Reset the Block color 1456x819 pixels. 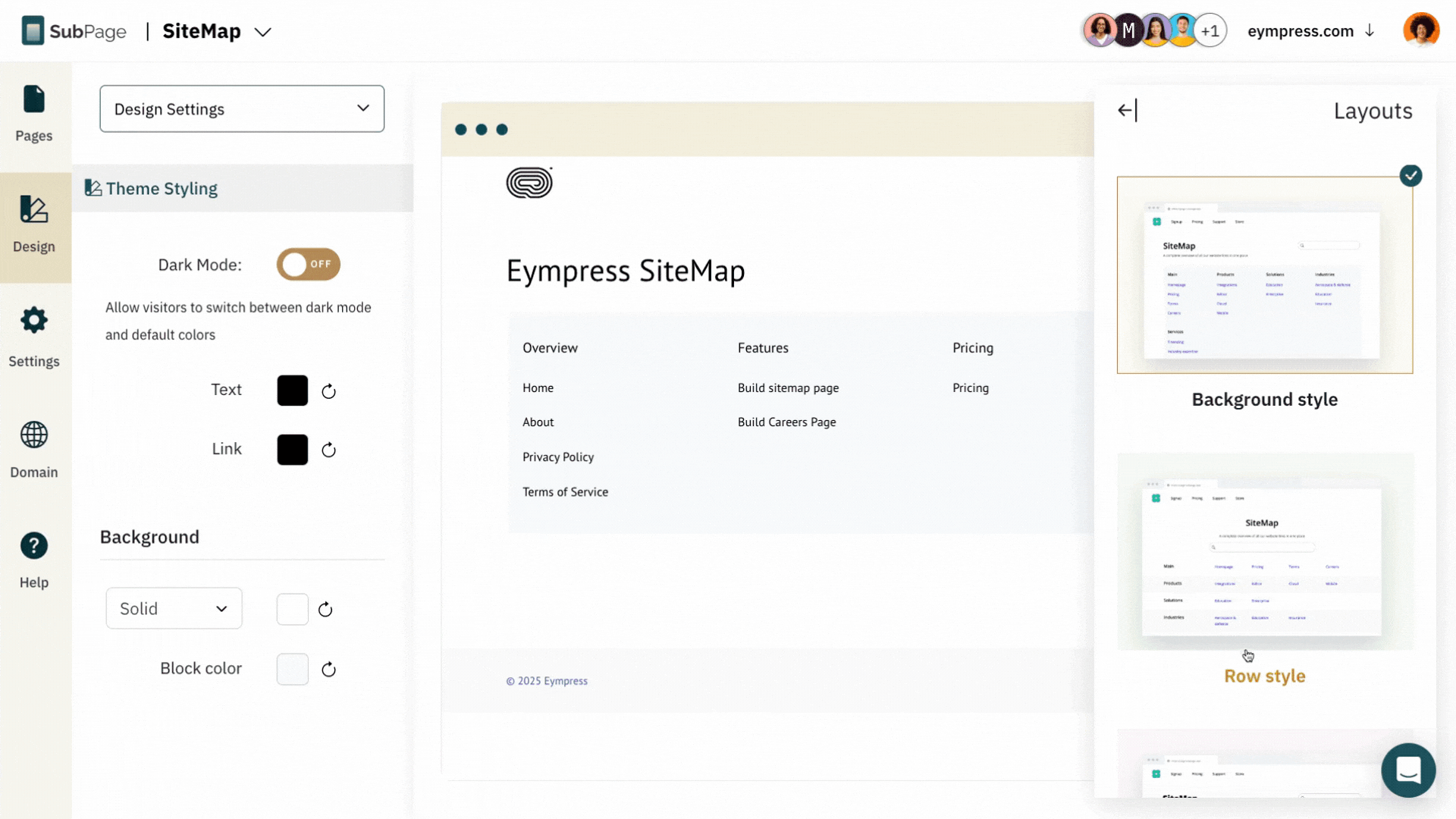point(328,670)
